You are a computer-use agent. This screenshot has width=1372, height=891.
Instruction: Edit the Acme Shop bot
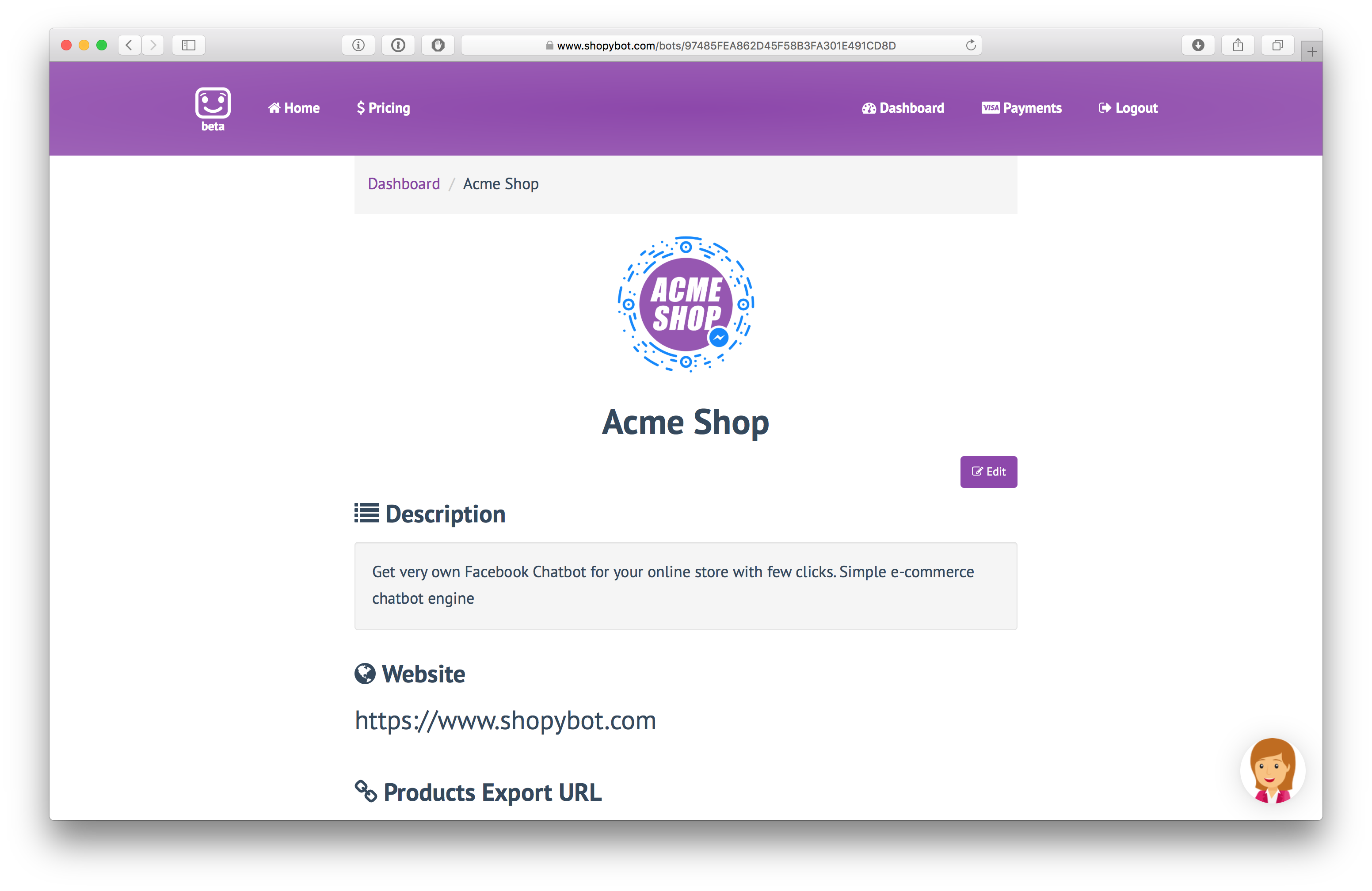(988, 472)
